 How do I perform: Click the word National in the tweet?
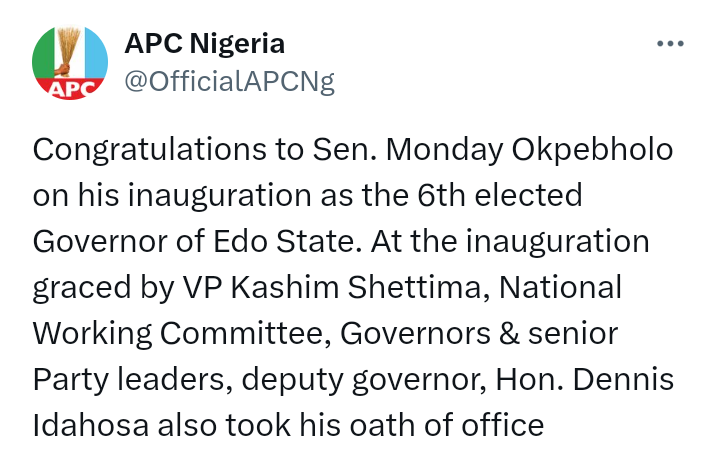560,288
